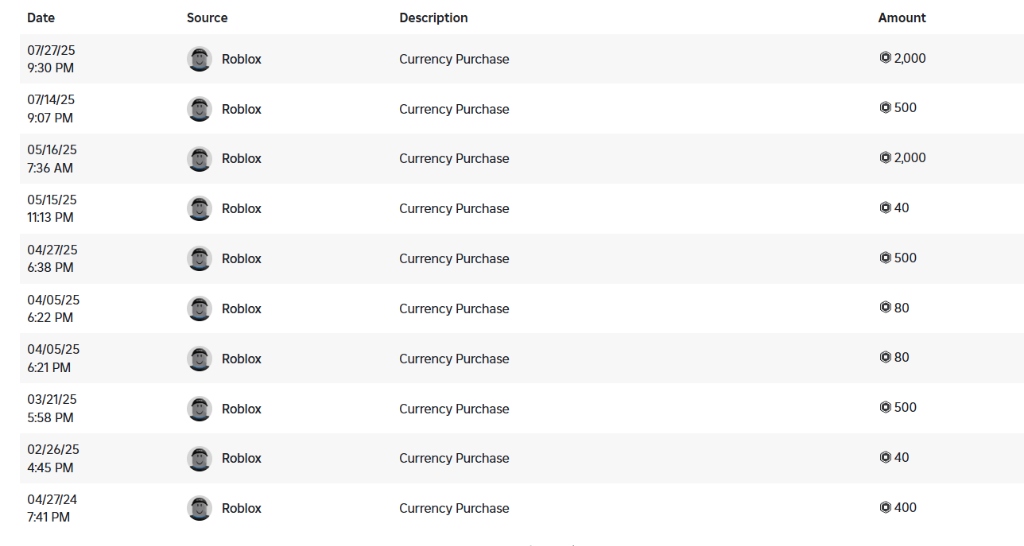
Task: Select the avatar icon beside the 11:13 PM transaction
Action: click(x=200, y=208)
